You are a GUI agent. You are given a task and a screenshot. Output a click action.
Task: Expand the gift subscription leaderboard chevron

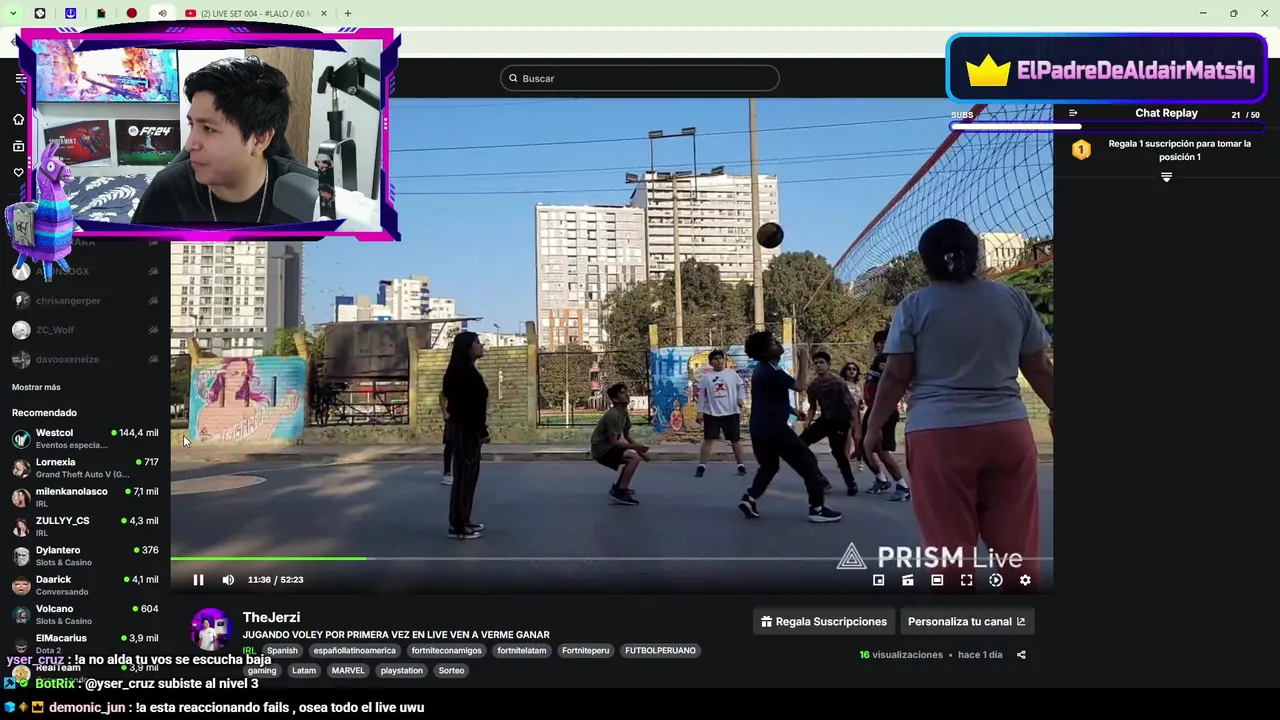pos(1166,177)
